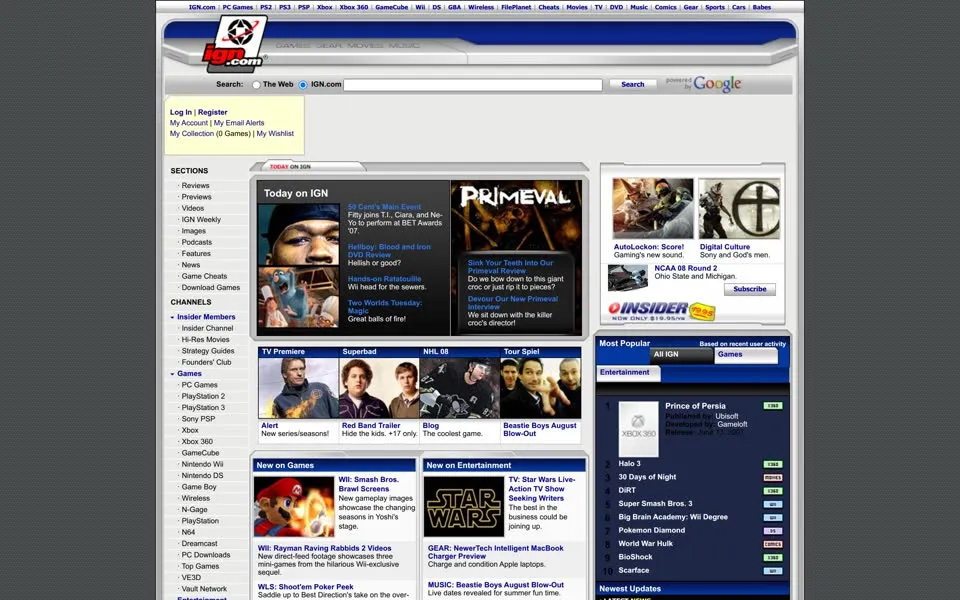The height and width of the screenshot is (600, 960).
Task: Click into the search text field
Action: coord(473,84)
